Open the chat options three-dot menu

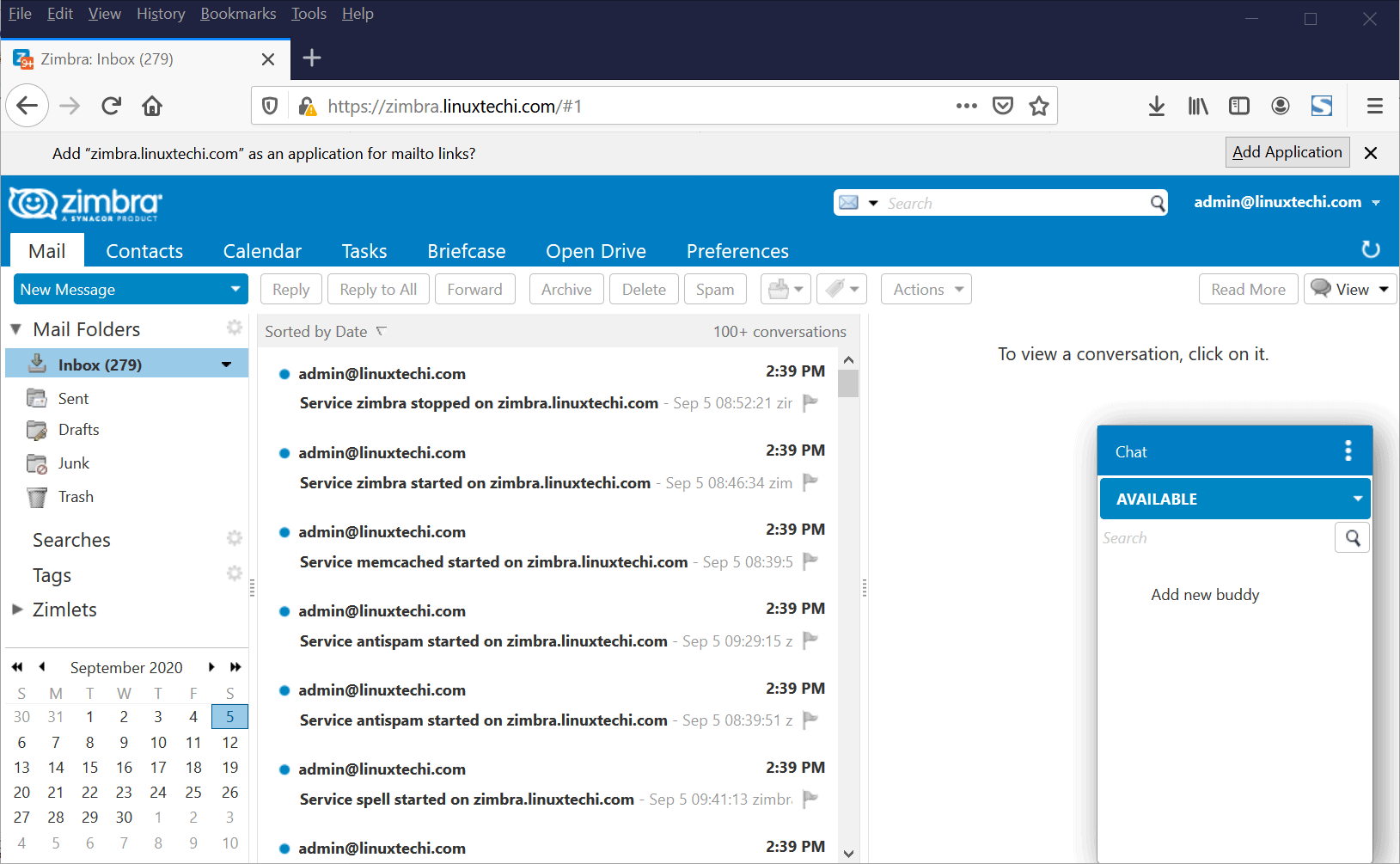(x=1348, y=450)
